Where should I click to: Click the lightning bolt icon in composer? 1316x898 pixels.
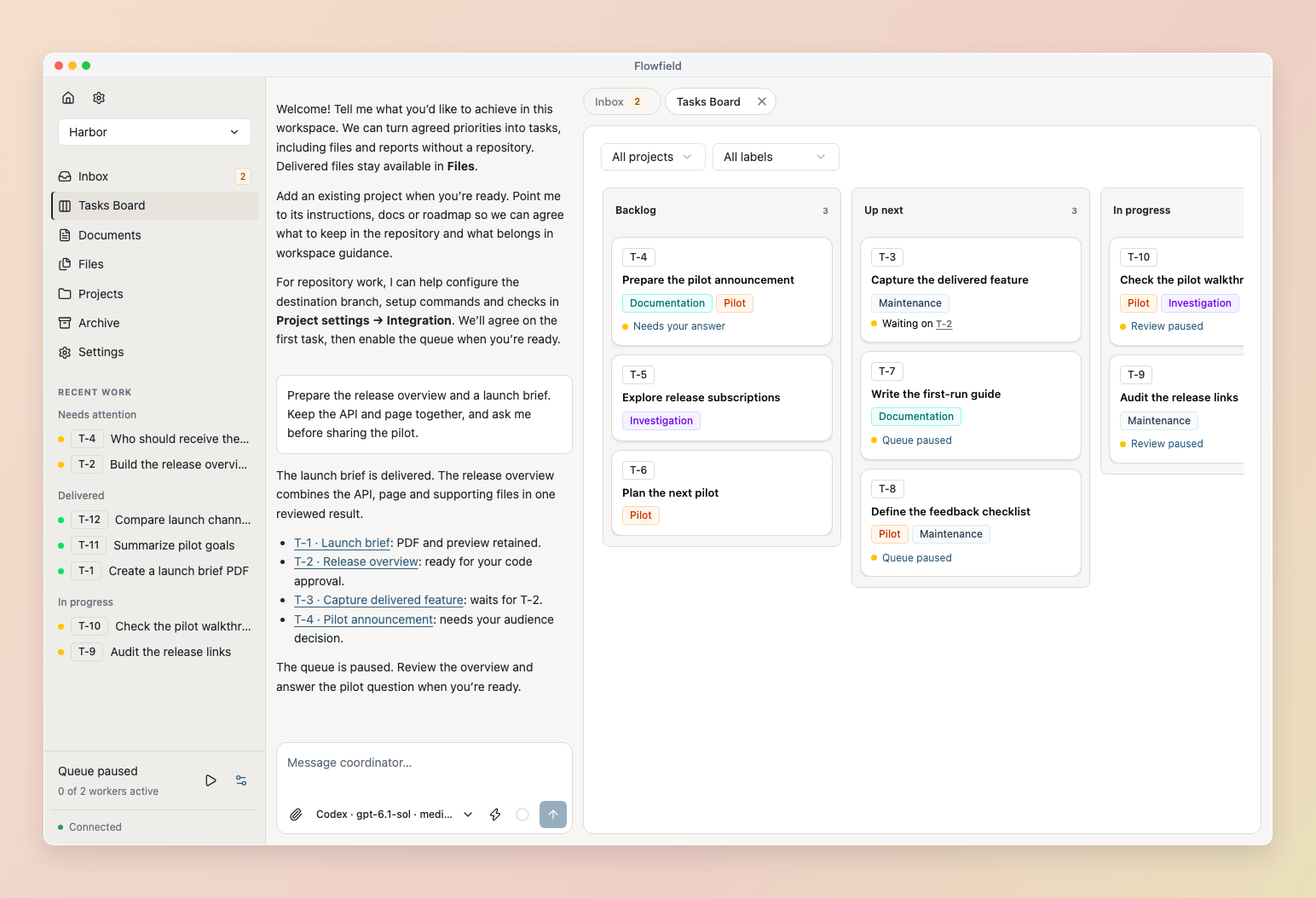(x=495, y=815)
